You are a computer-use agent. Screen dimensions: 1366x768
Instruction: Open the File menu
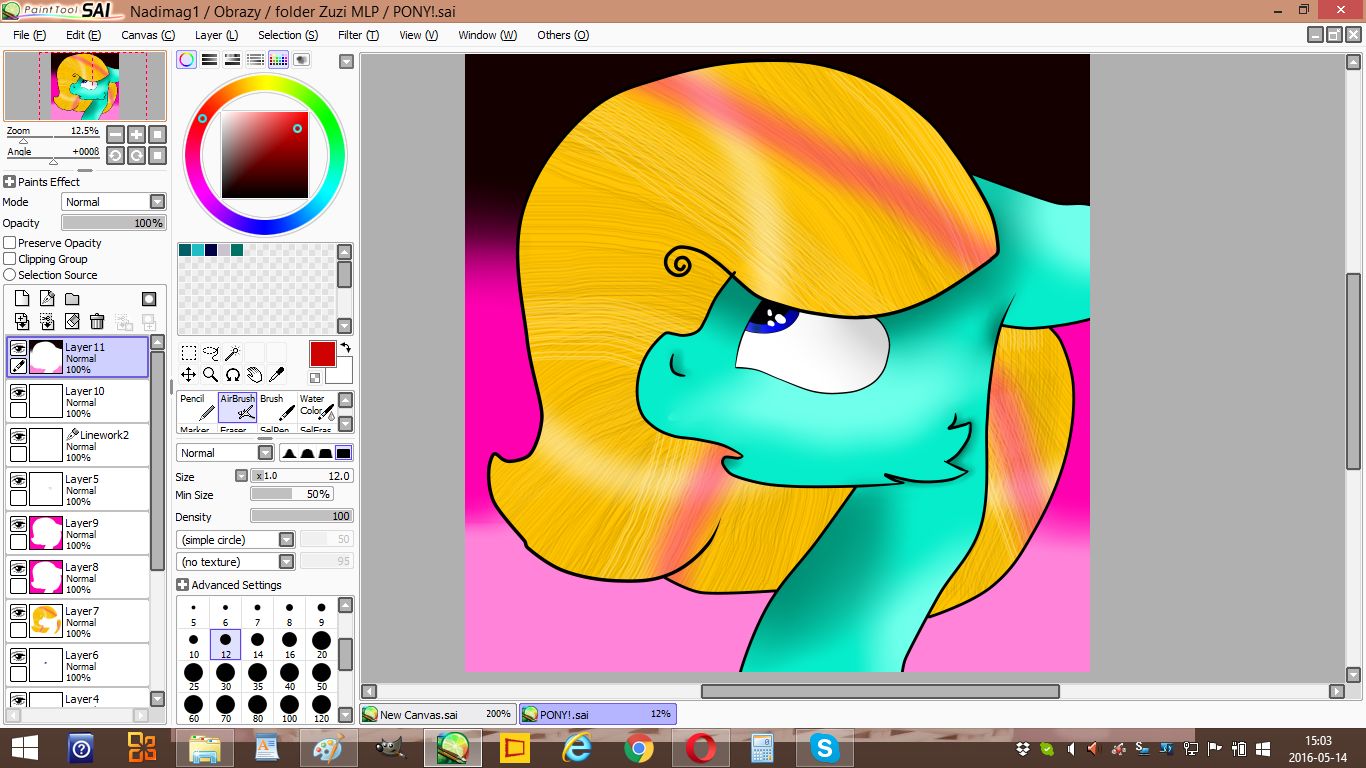29,35
